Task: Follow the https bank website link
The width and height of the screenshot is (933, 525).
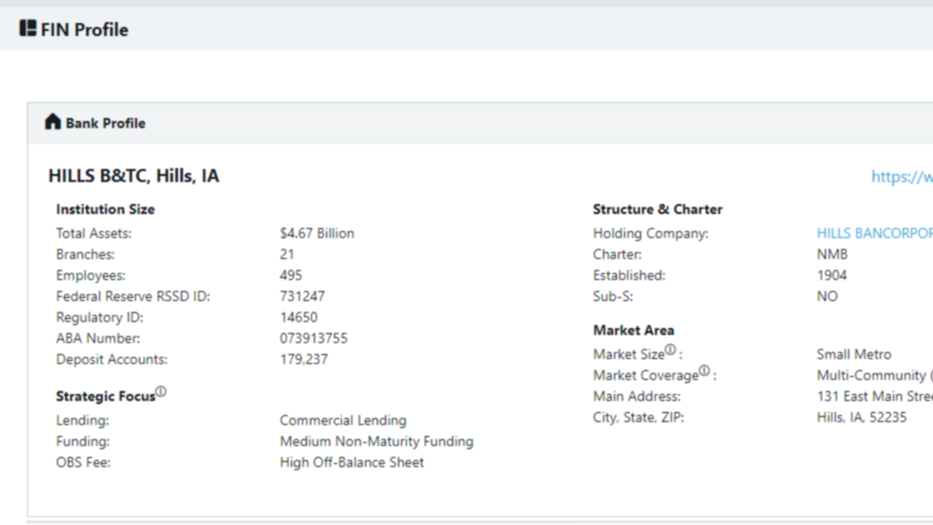Action: tap(902, 177)
